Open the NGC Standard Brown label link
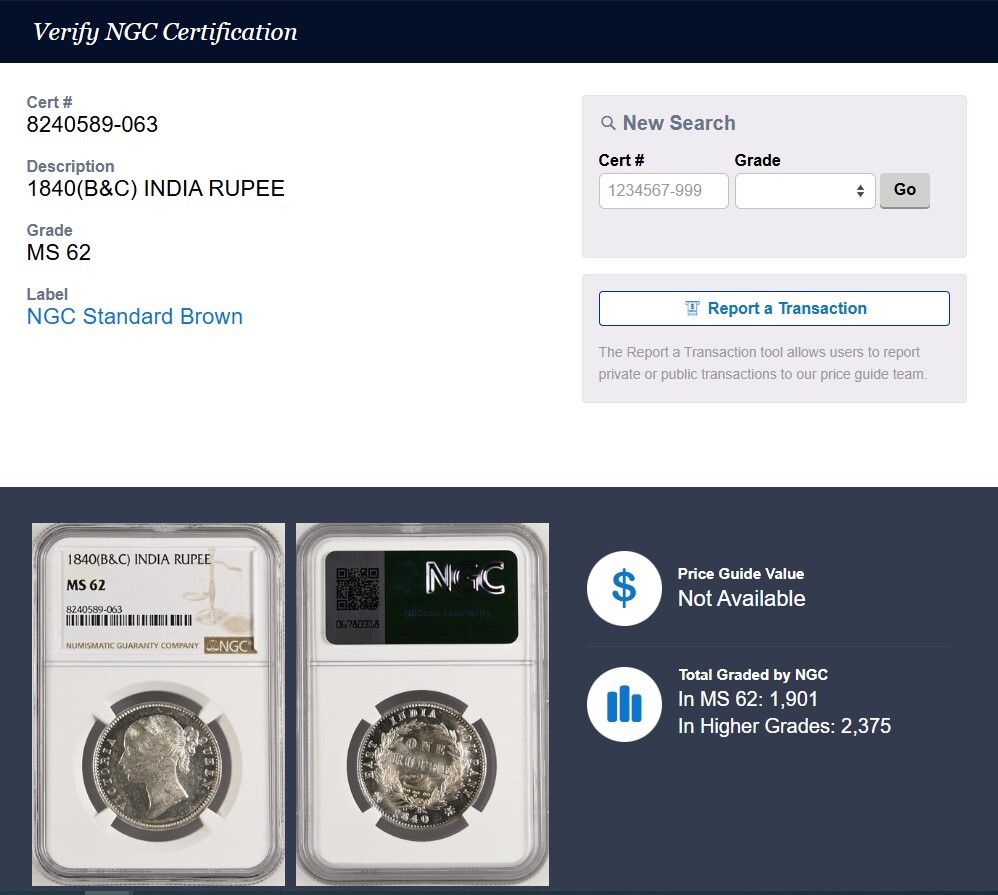This screenshot has width=998, height=895. pyautogui.click(x=135, y=317)
